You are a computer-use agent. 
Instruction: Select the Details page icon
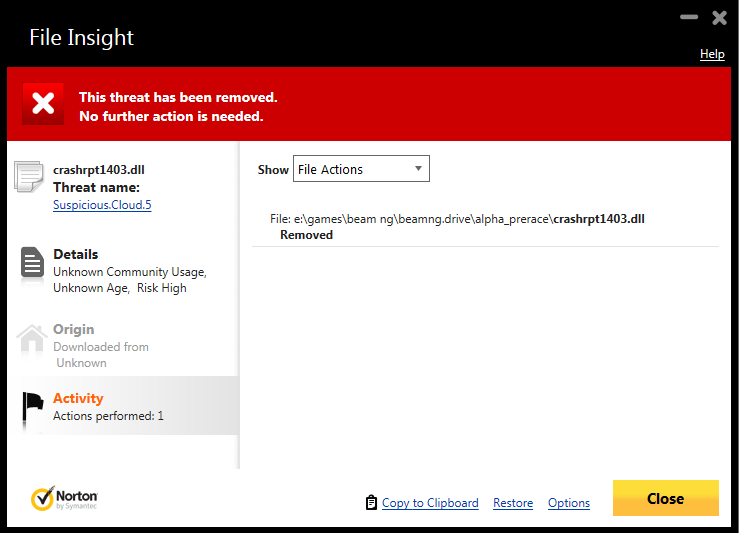[x=32, y=262]
